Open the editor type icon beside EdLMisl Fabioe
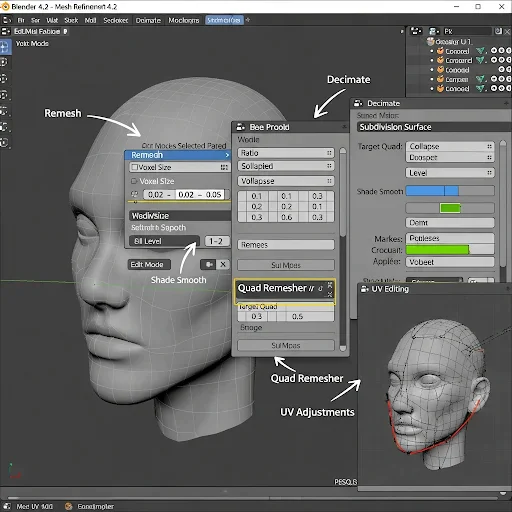This screenshot has height=512, width=512. 6,32
